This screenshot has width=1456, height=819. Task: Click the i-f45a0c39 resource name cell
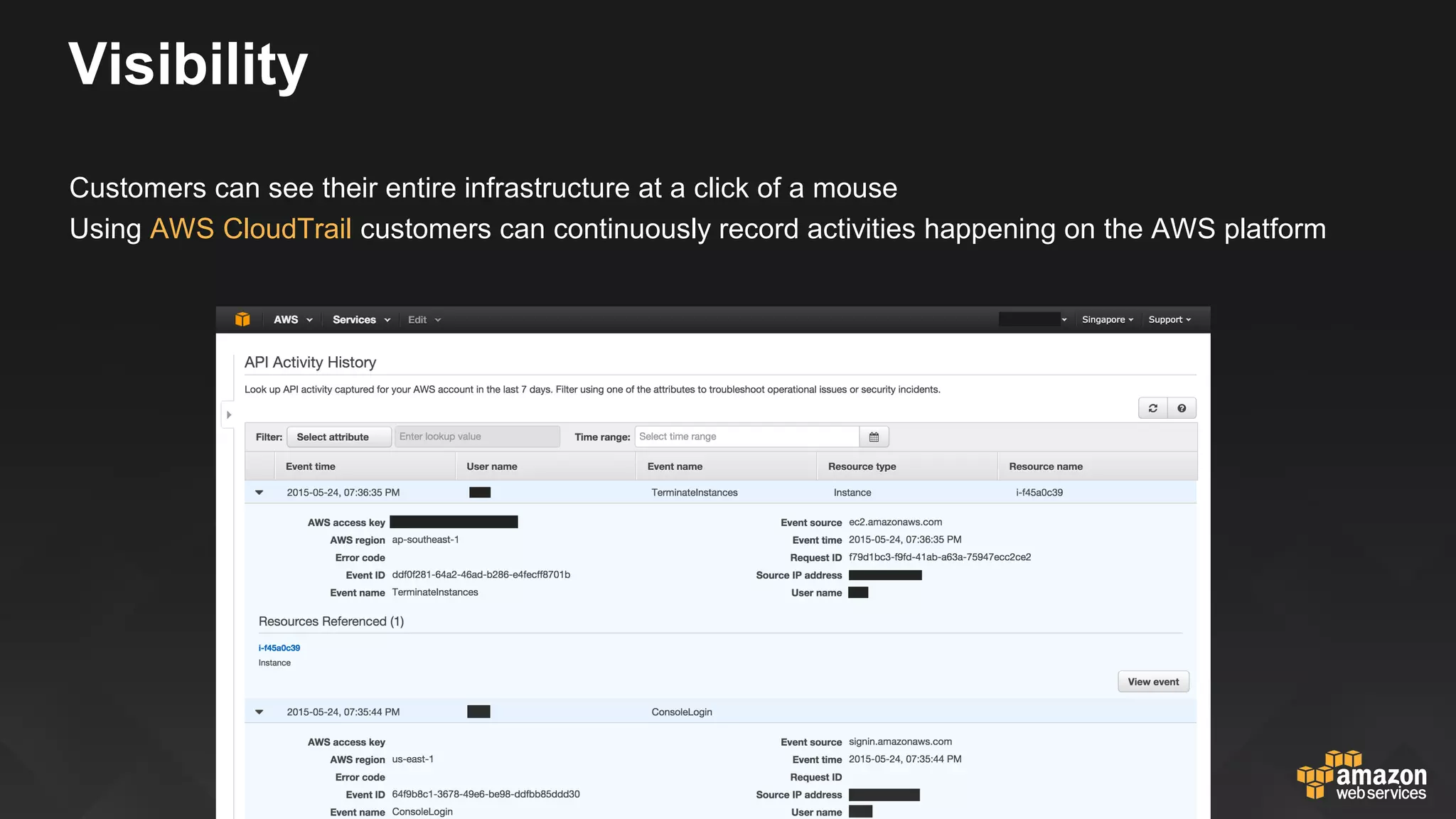point(1039,493)
